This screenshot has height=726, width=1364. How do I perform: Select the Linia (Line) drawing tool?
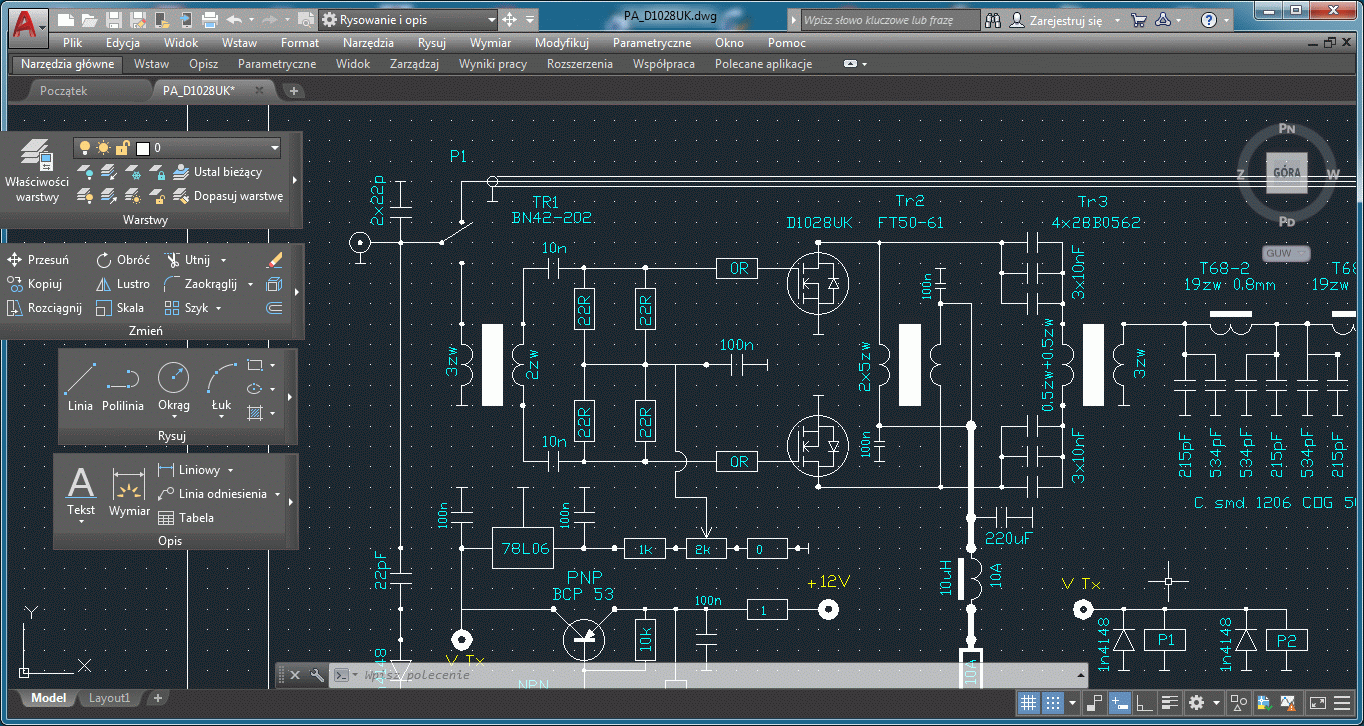tap(80, 385)
